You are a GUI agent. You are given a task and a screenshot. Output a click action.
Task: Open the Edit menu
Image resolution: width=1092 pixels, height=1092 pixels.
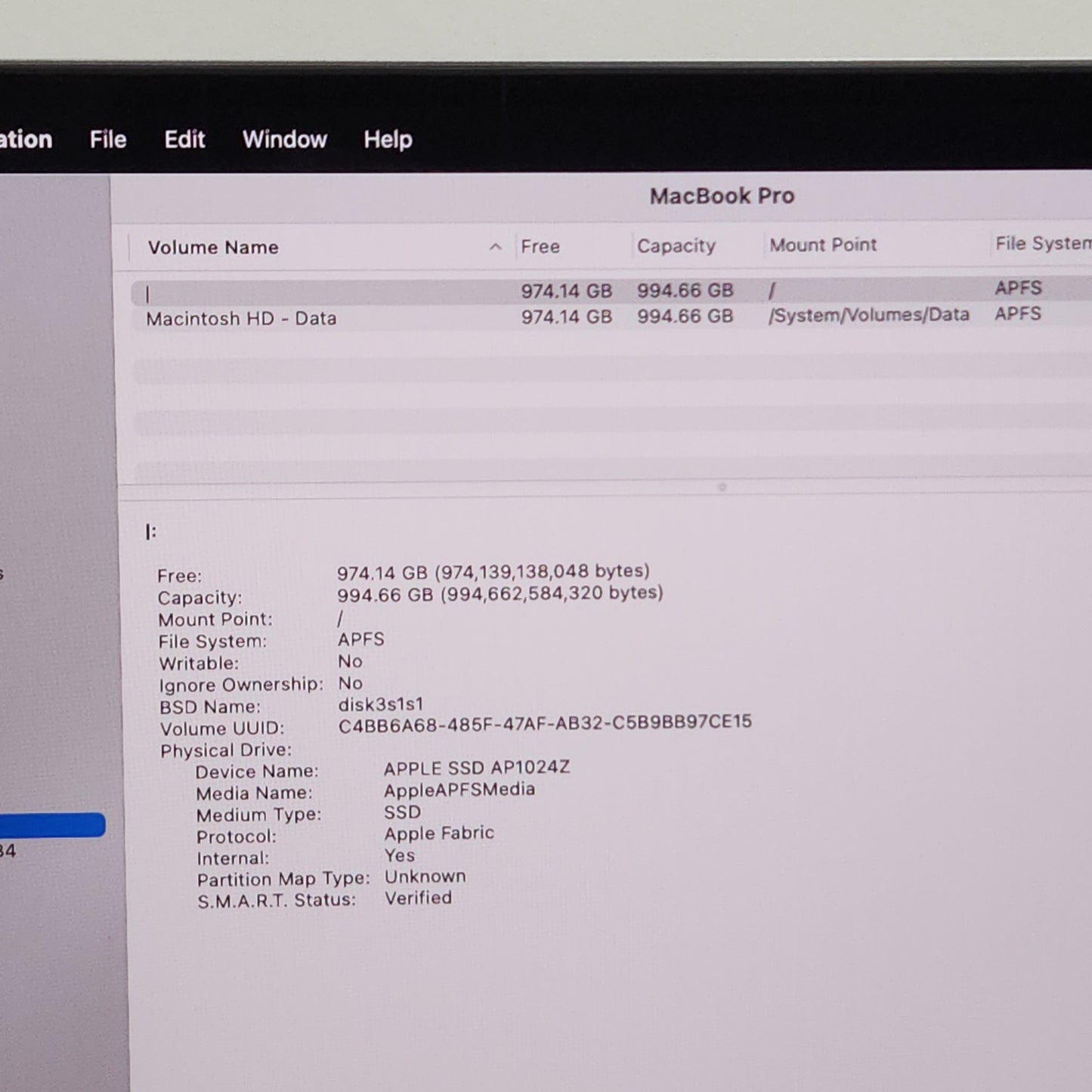click(x=184, y=139)
